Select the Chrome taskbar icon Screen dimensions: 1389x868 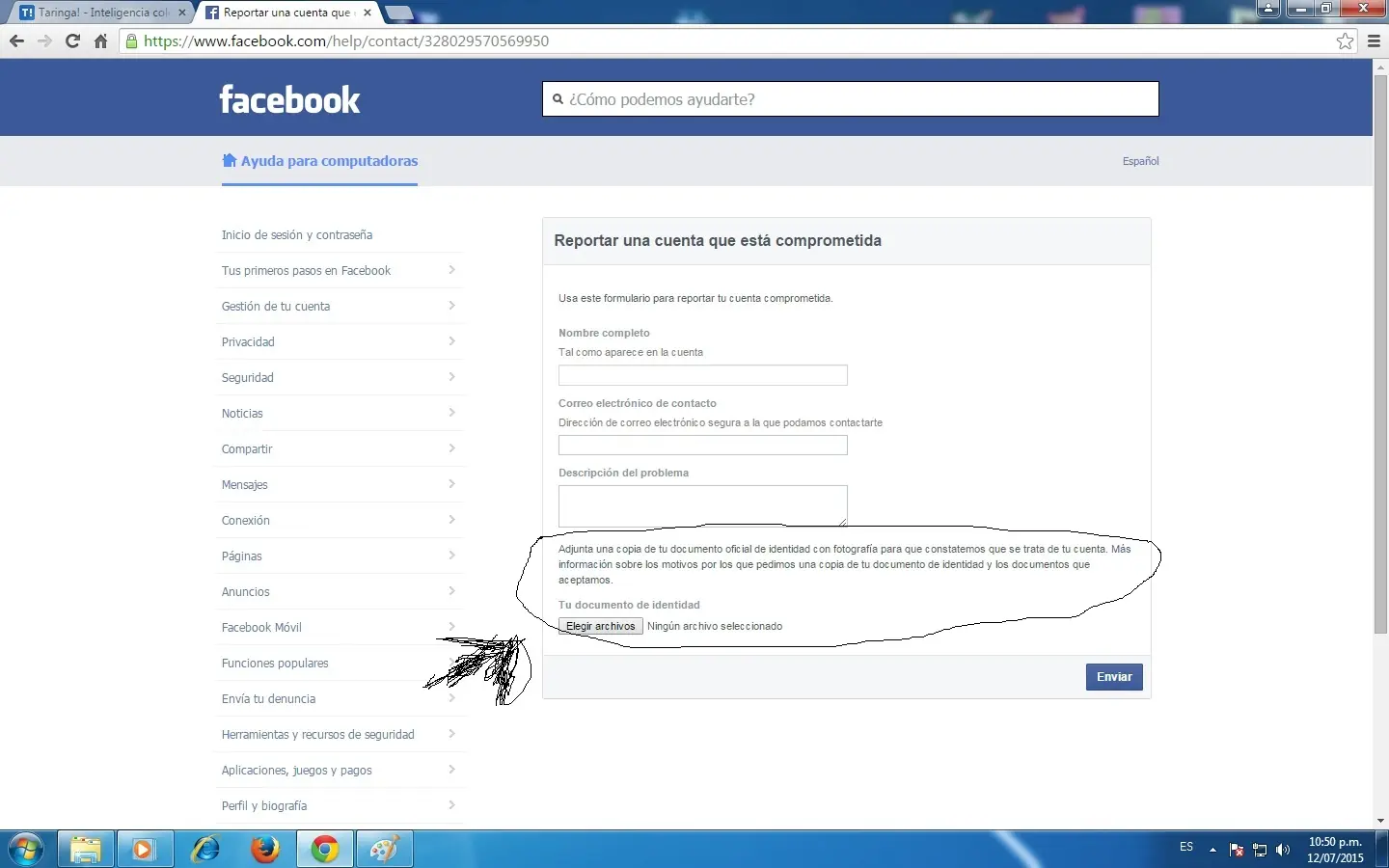(x=325, y=850)
